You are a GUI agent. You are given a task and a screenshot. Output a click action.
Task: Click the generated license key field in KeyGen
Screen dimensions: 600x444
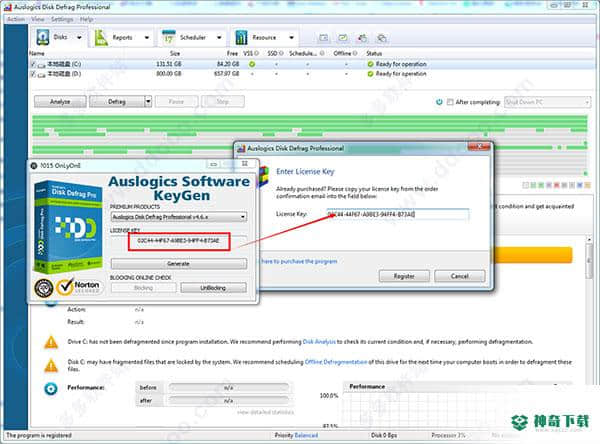[178, 241]
